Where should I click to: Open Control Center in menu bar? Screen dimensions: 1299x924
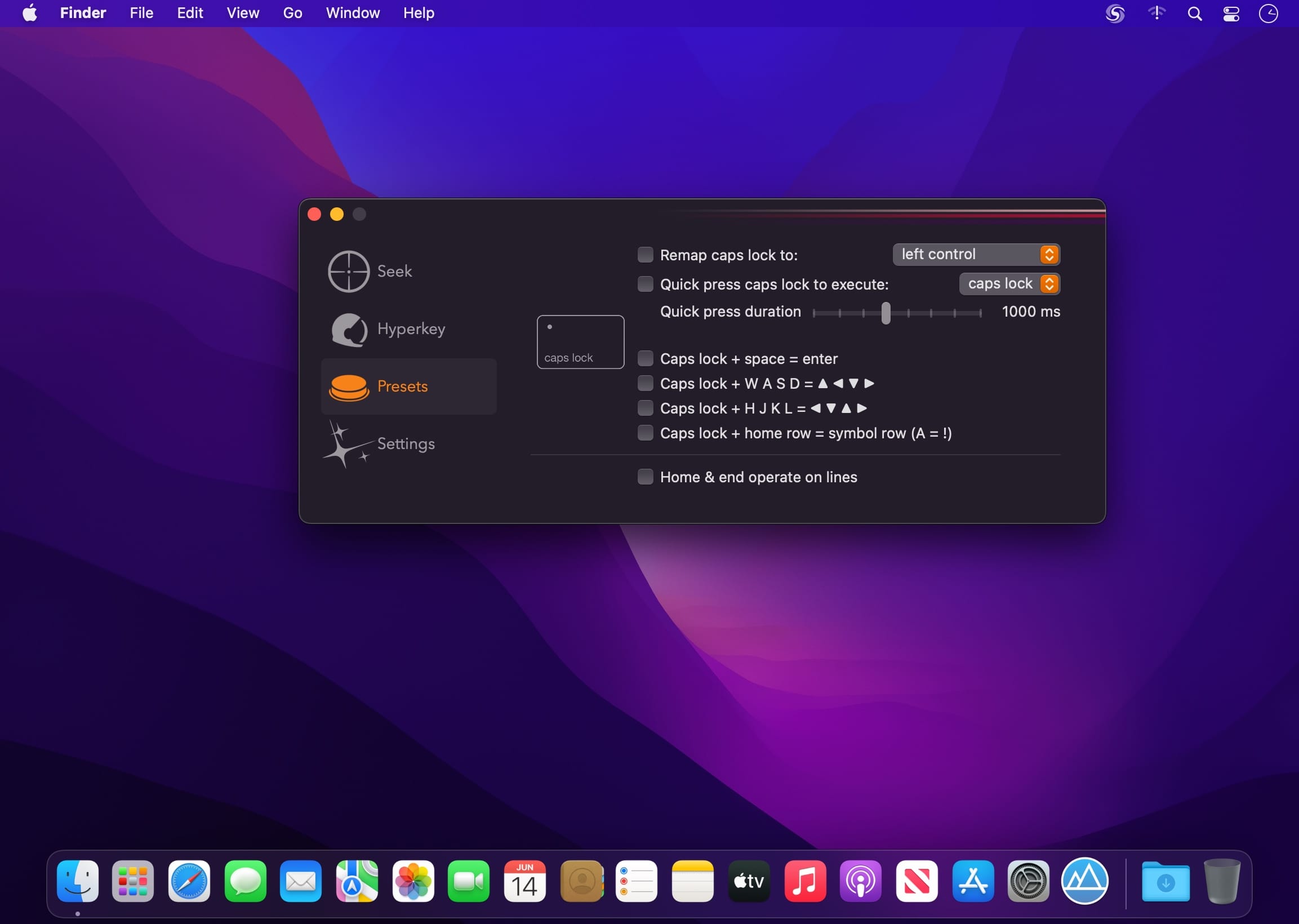pyautogui.click(x=1231, y=13)
